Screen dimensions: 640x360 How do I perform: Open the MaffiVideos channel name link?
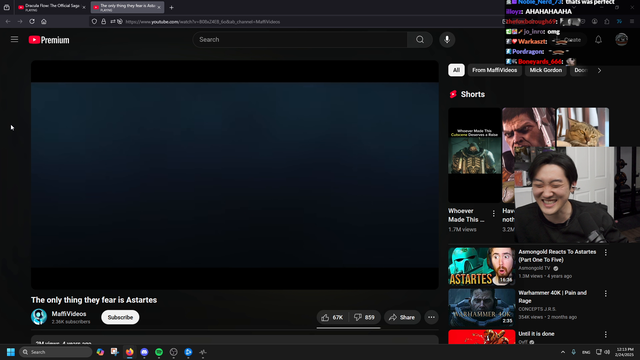69,314
